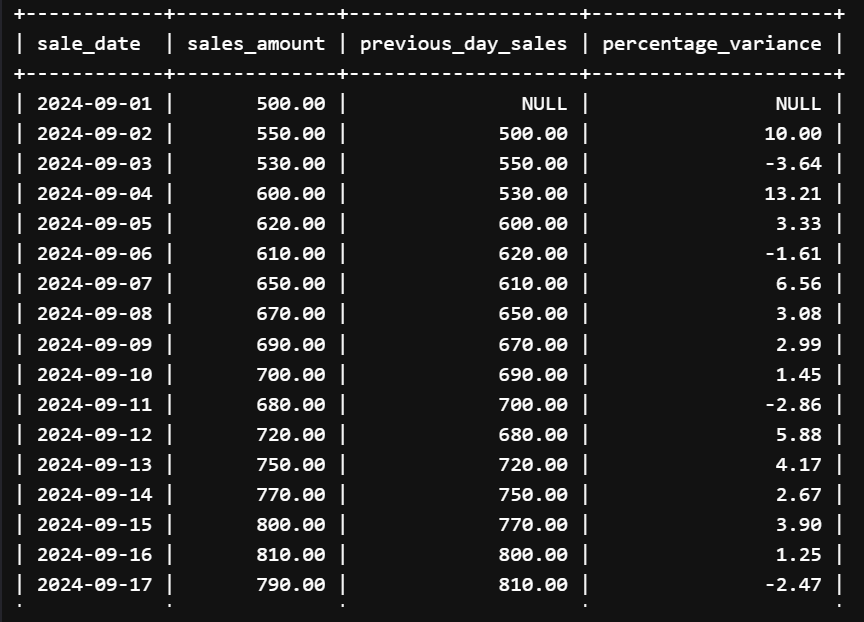This screenshot has height=622, width=864.
Task: Click the 13.21 variance value
Action: [793, 194]
